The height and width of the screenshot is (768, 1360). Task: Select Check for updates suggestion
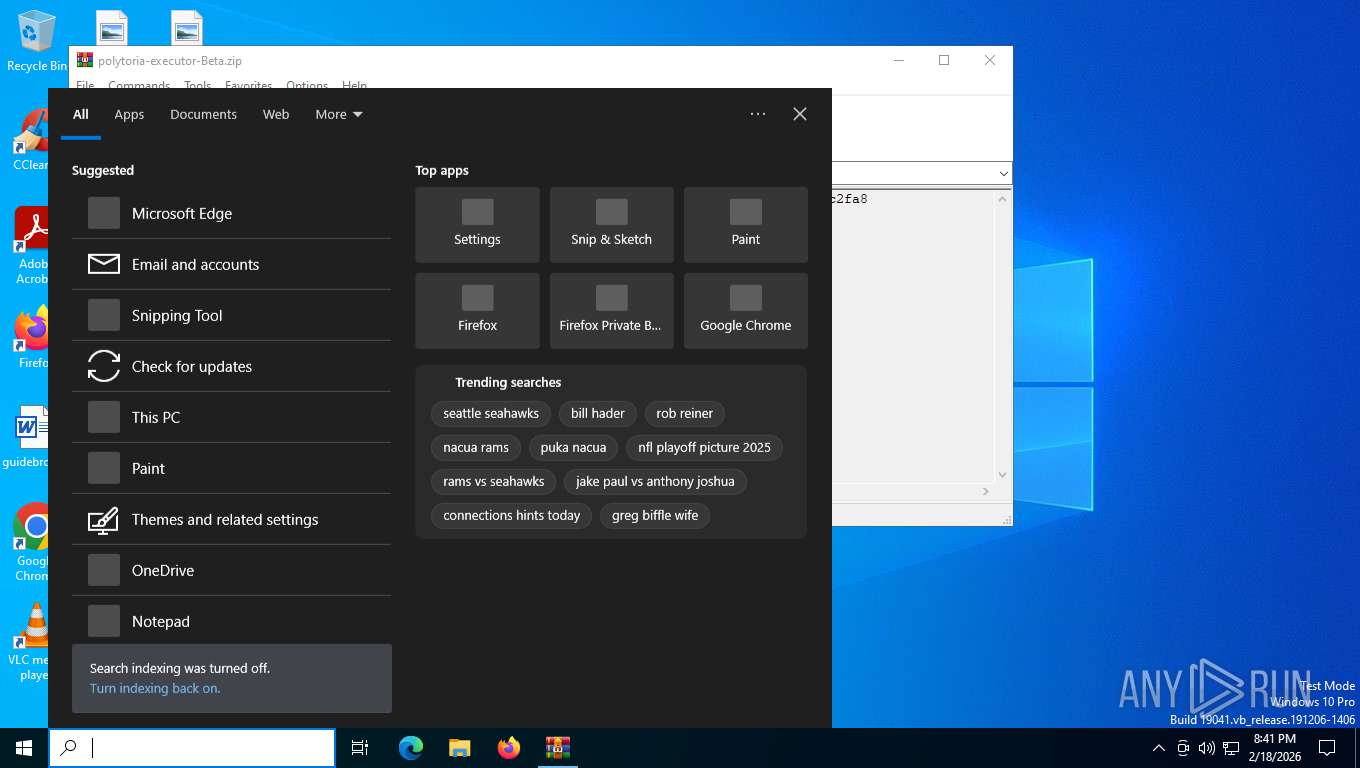(x=231, y=366)
